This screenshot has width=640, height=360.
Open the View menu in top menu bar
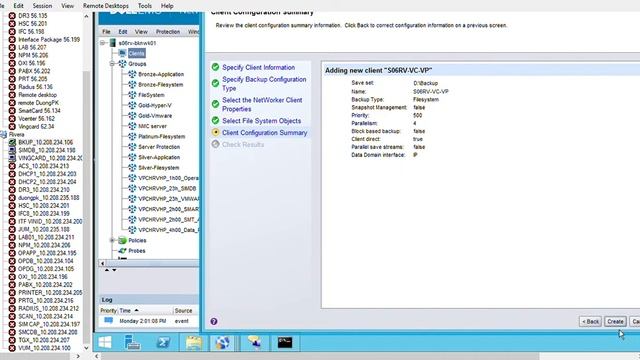pyautogui.click(x=67, y=6)
